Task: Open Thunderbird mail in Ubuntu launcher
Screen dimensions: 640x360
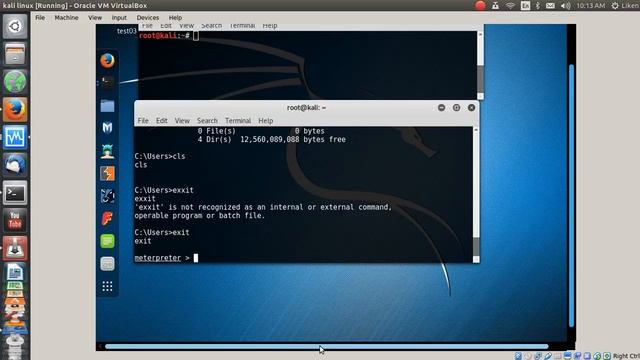Action: [15, 165]
